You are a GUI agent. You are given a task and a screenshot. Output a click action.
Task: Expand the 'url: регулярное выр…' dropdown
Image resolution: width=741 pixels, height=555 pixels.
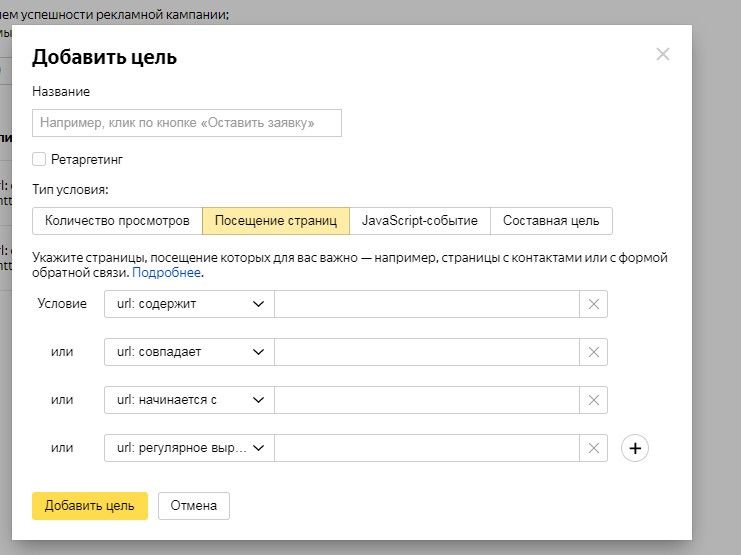pos(189,448)
